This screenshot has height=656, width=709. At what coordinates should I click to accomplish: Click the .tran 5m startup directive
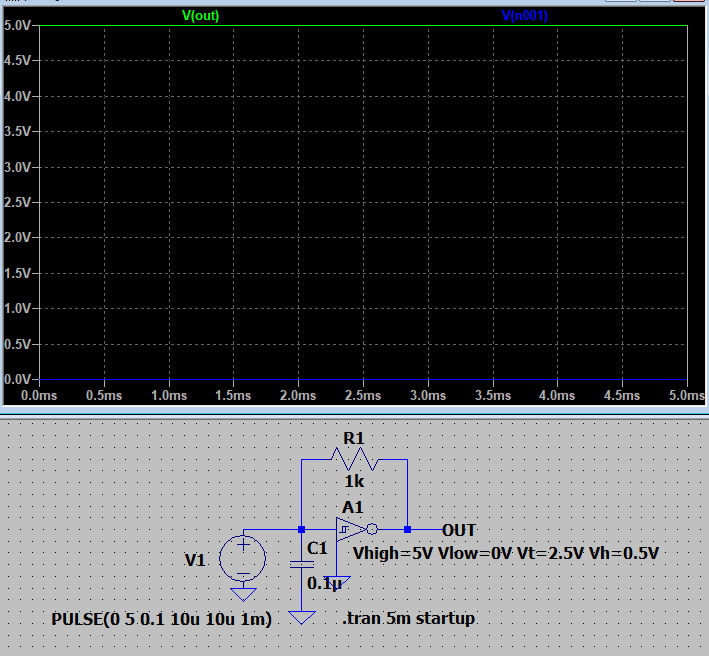pos(408,619)
